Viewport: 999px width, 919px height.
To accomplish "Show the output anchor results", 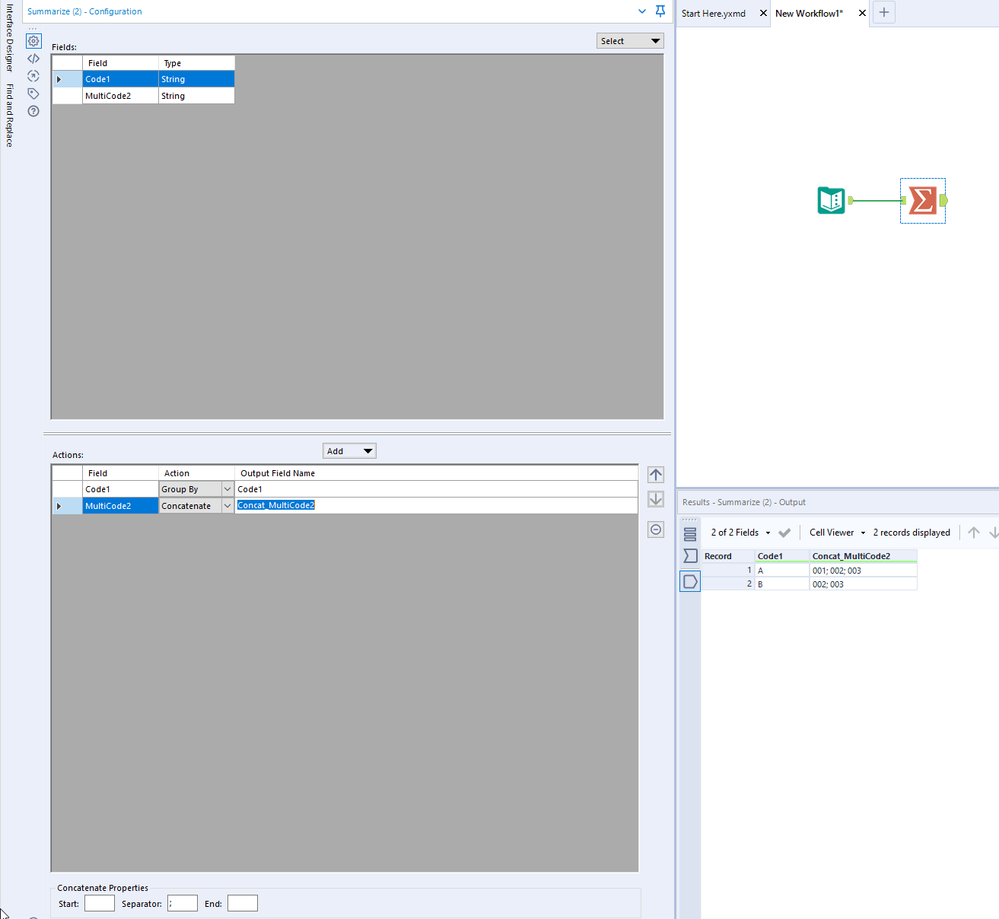I will click(690, 581).
